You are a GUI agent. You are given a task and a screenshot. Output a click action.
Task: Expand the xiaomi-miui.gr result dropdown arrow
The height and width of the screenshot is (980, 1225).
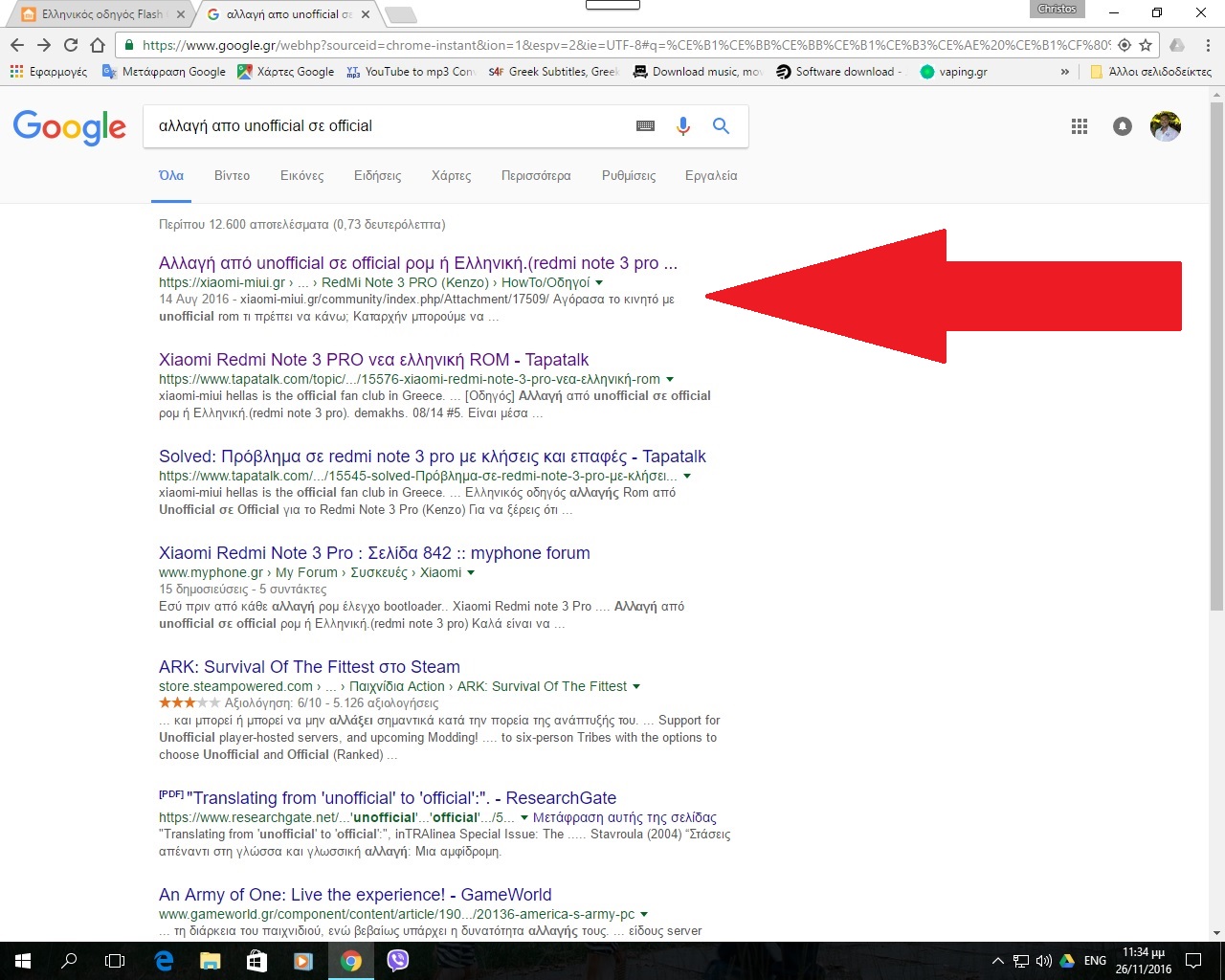point(599,283)
